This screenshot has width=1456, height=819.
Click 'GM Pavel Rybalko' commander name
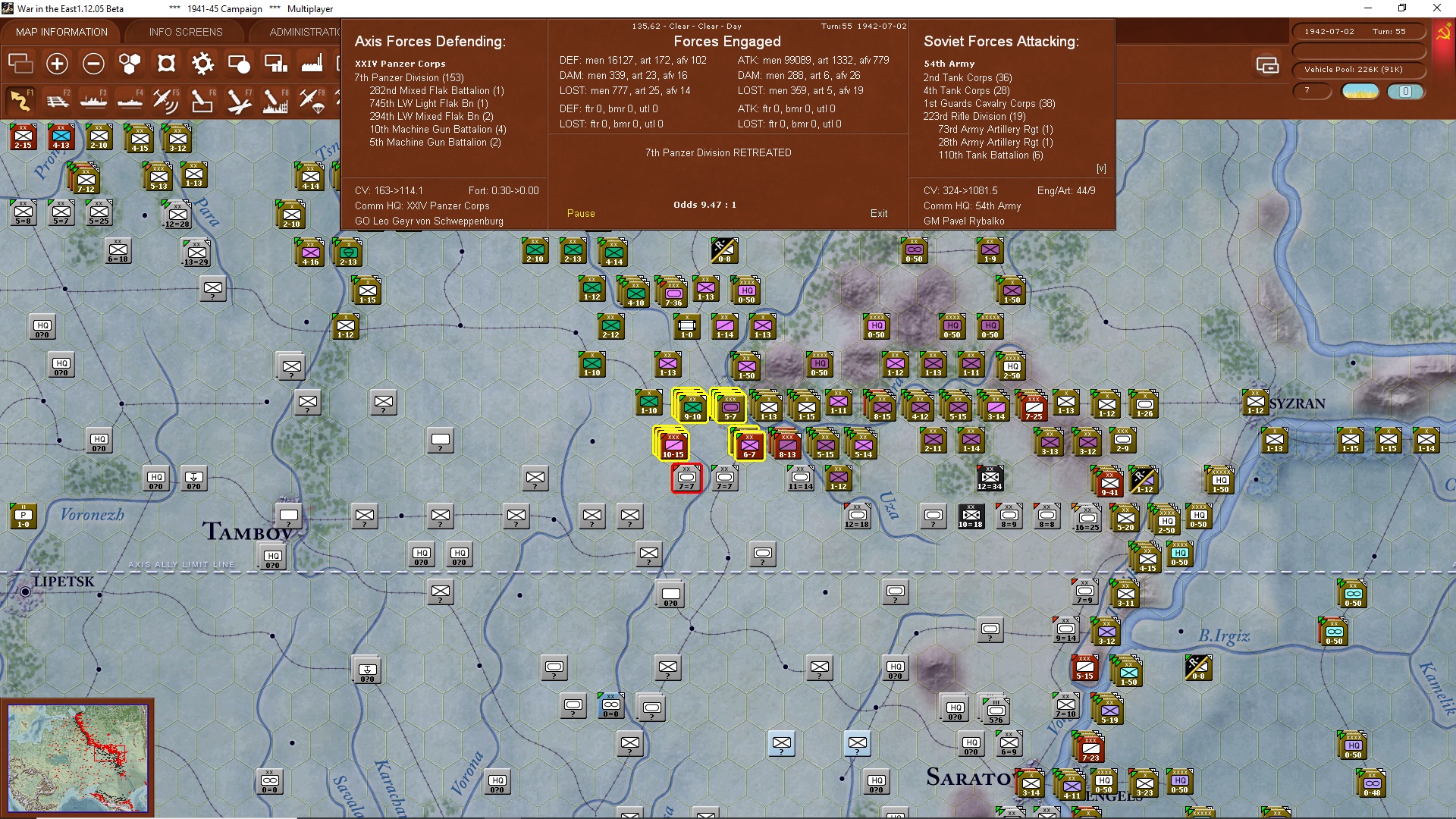[964, 221]
